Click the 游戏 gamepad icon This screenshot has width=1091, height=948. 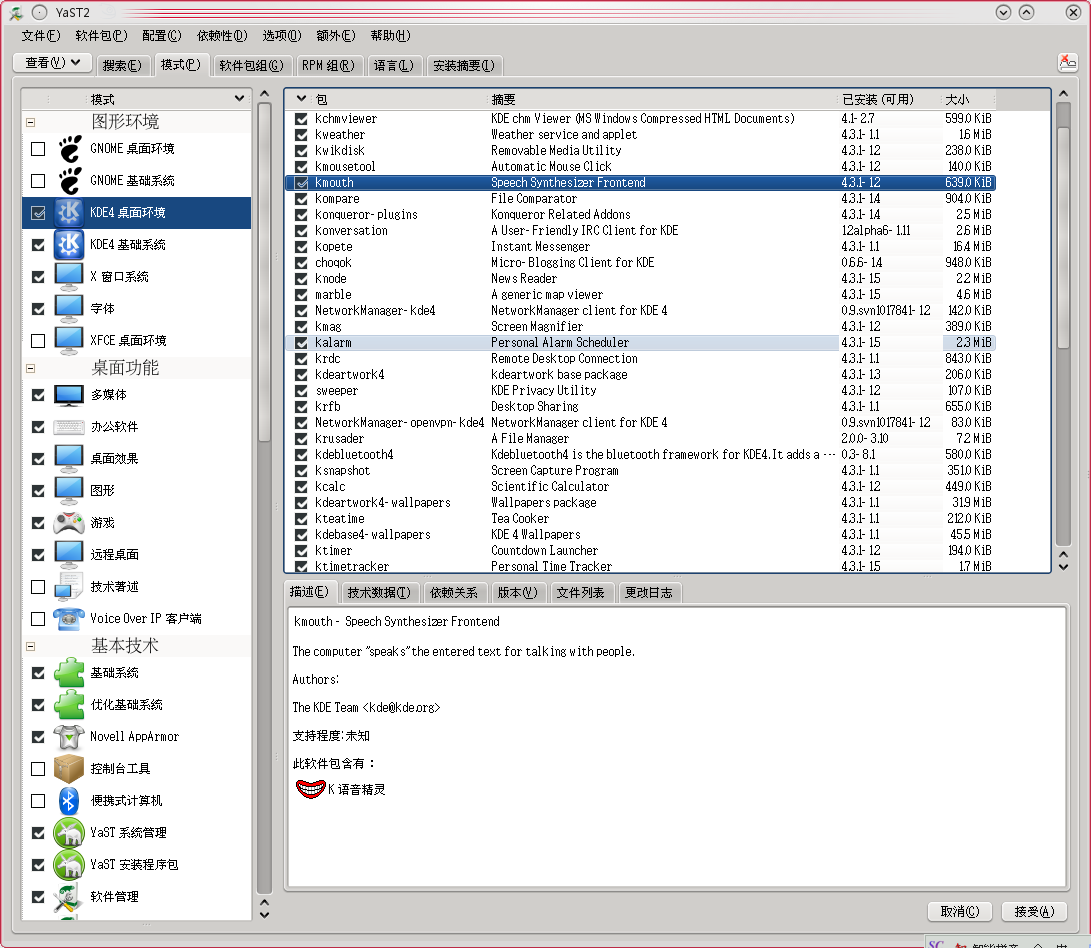pos(69,523)
